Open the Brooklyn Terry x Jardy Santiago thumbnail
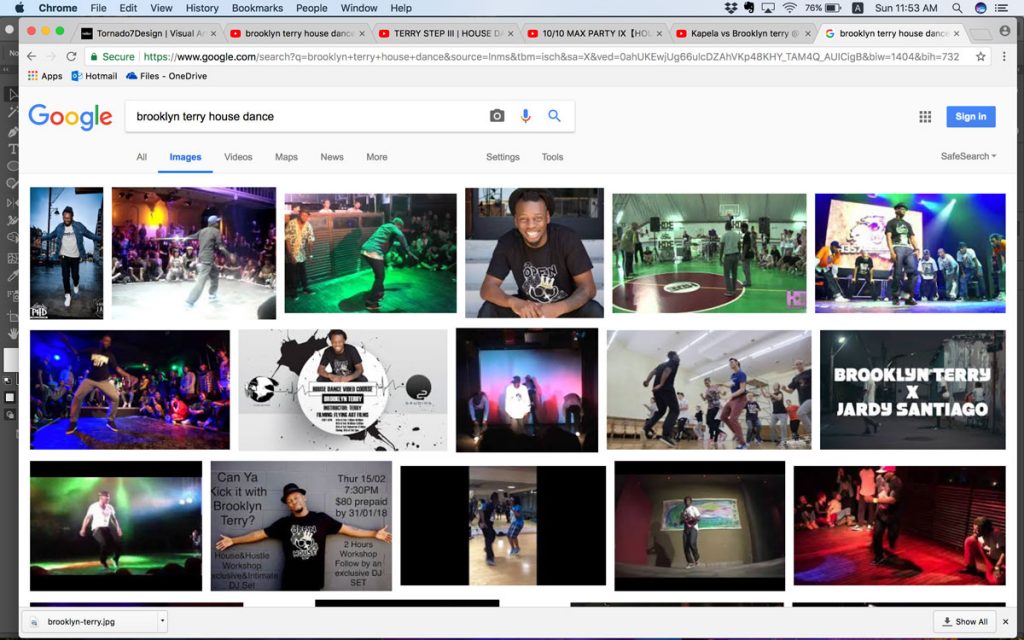This screenshot has width=1024, height=640. 912,390
